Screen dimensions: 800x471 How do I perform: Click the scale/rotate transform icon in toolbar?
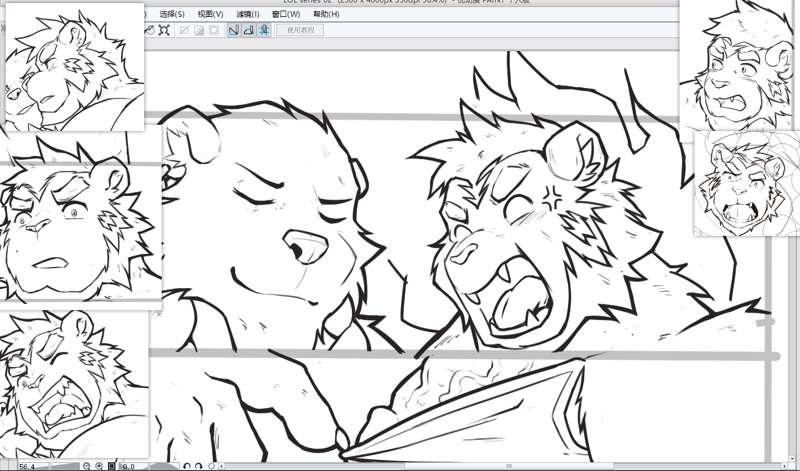point(164,30)
